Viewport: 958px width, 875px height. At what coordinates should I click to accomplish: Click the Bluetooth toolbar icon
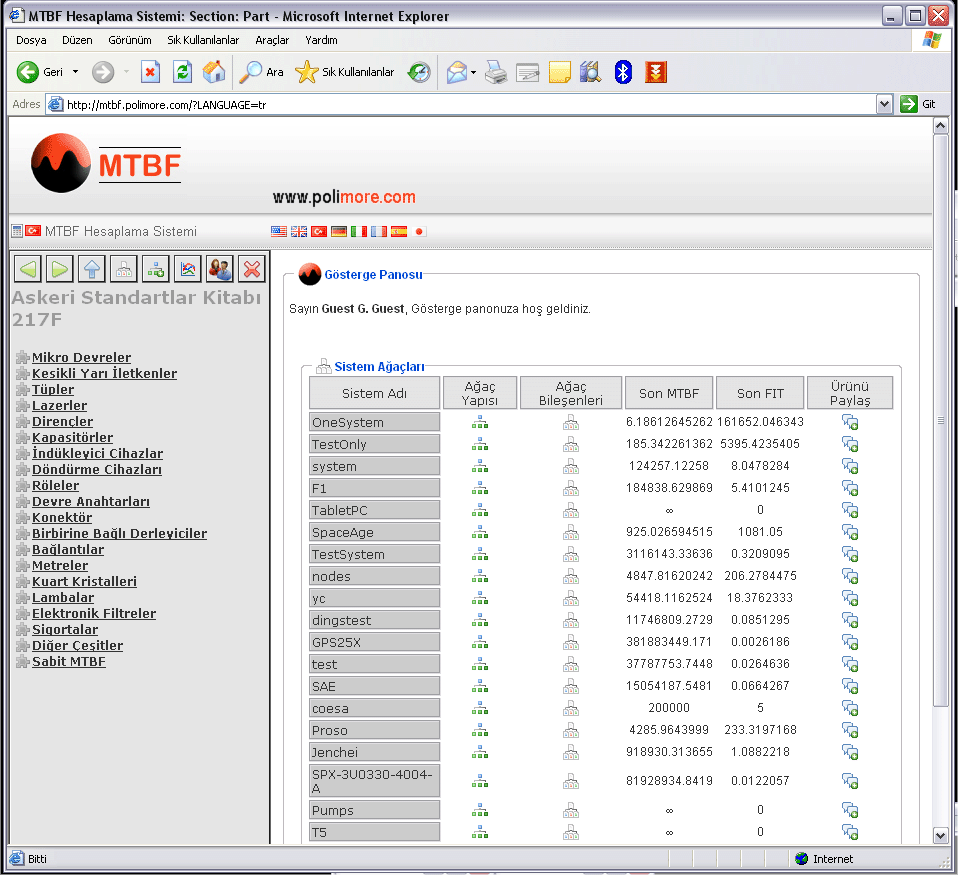pos(623,72)
